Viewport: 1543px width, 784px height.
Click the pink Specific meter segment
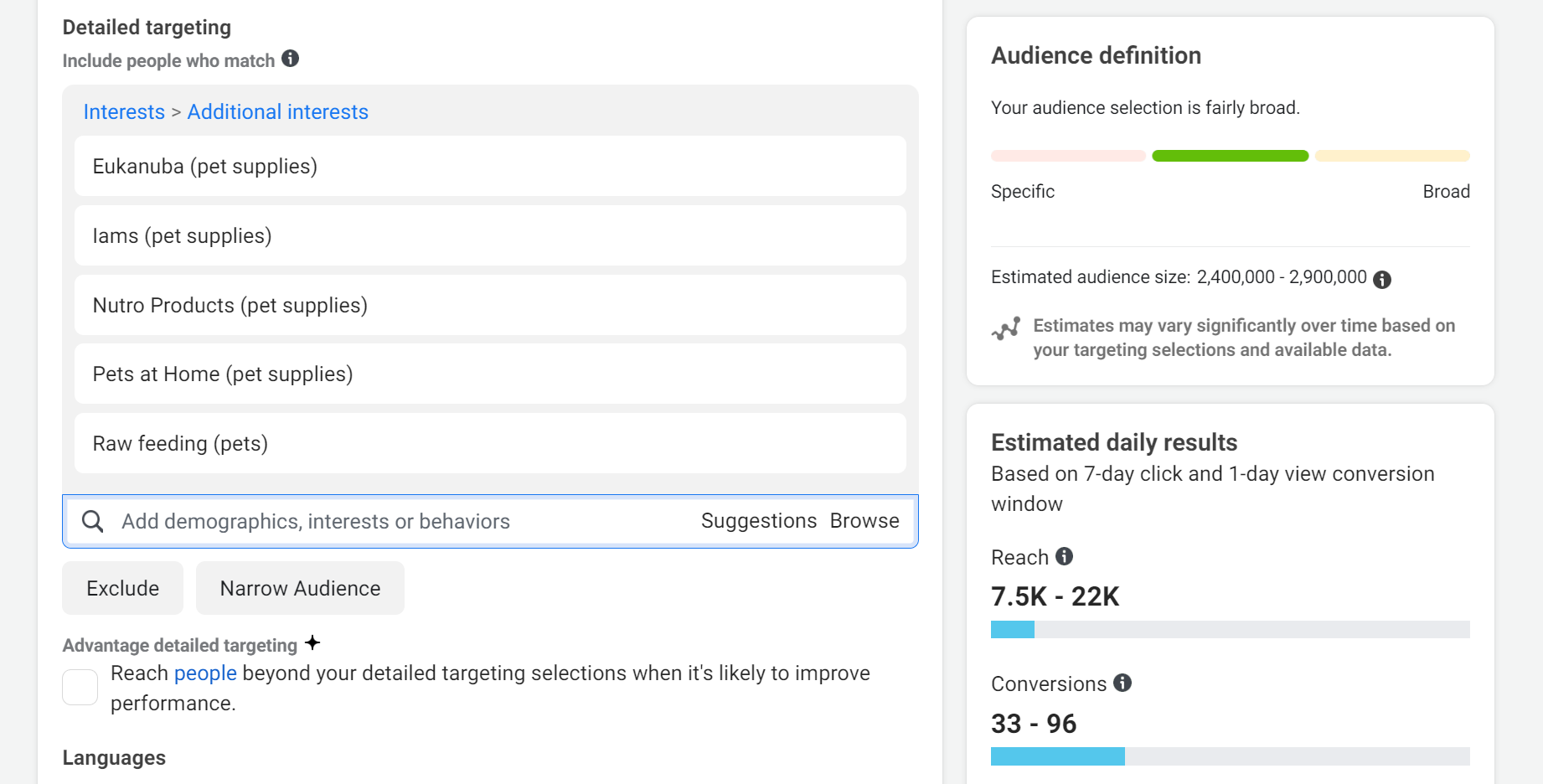point(1068,156)
